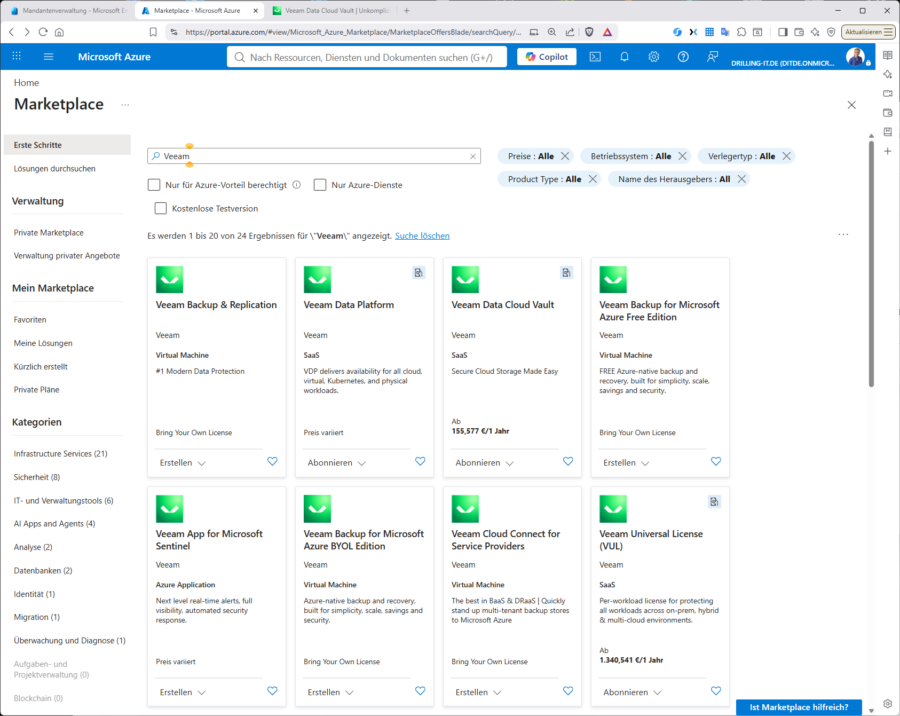Click Ist Marketplace hilfreich? button
Viewport: 900px width, 716px height.
(799, 707)
